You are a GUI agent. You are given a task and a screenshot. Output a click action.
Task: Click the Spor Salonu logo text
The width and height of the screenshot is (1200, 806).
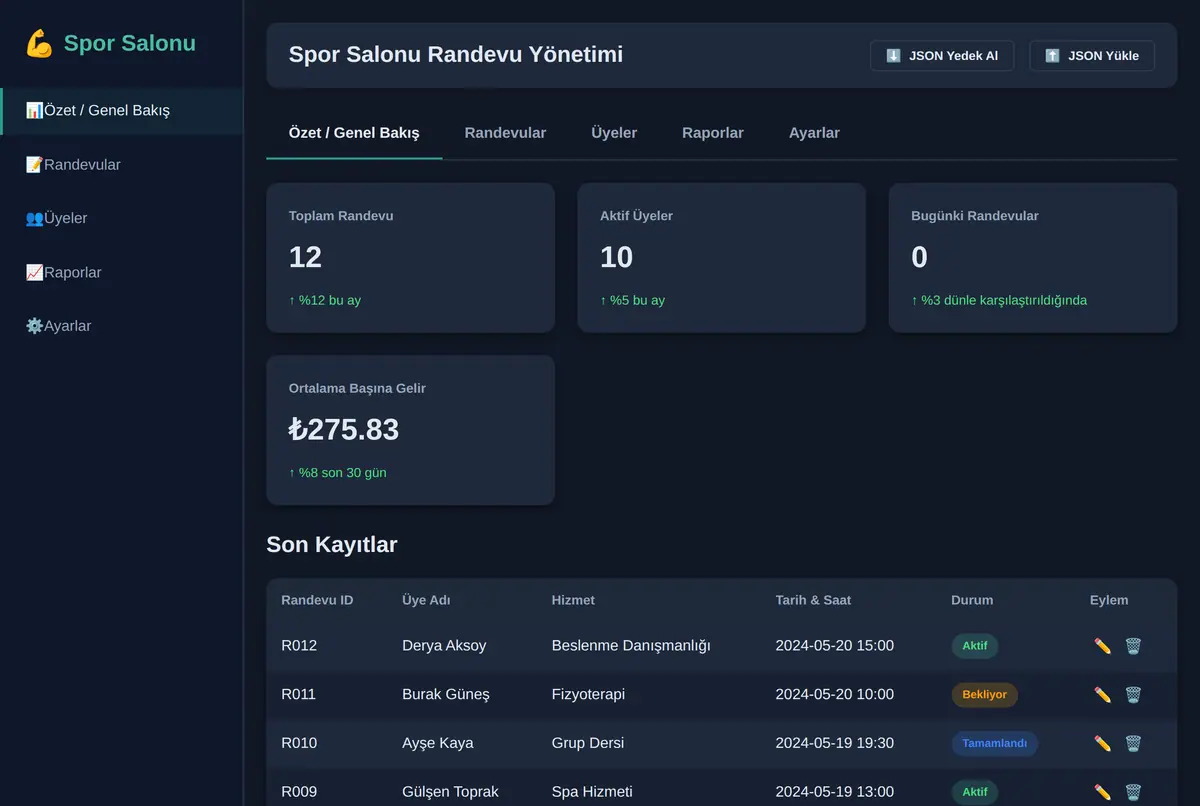click(130, 44)
